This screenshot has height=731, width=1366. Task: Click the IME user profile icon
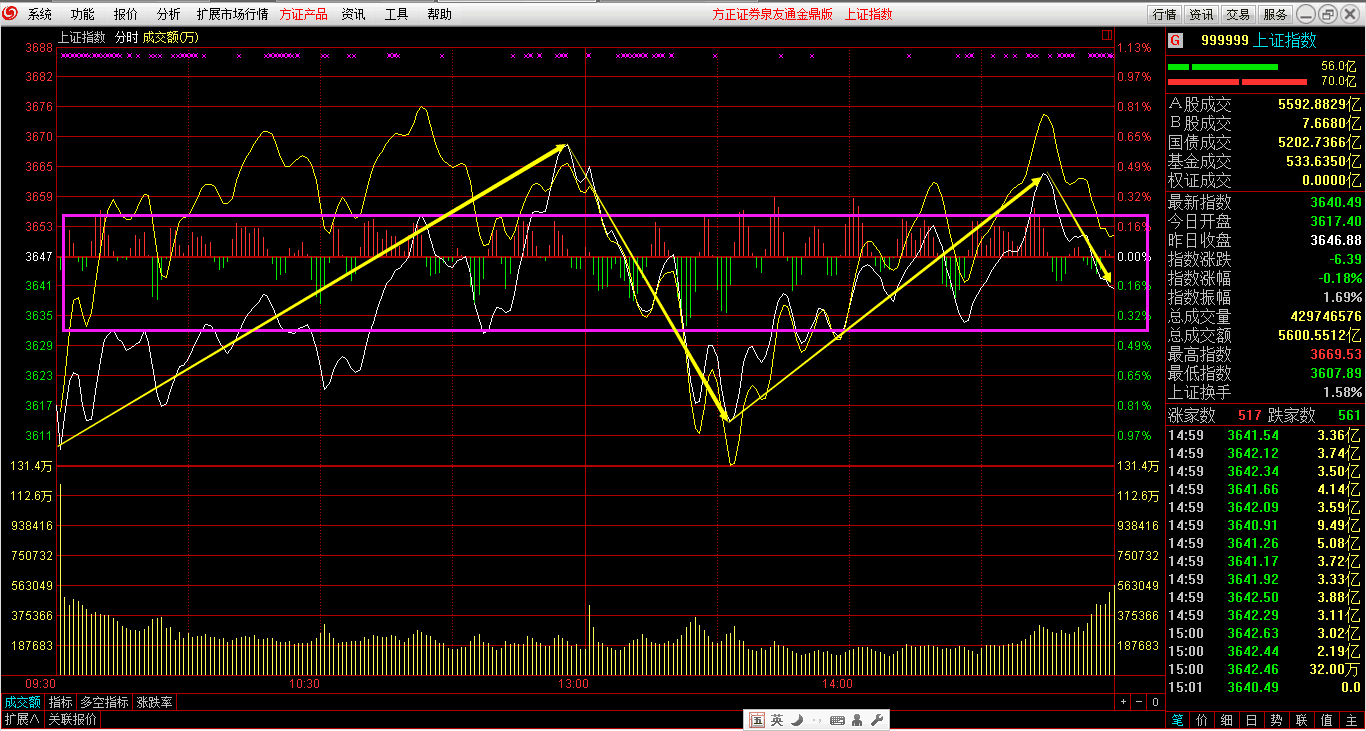pos(857,720)
